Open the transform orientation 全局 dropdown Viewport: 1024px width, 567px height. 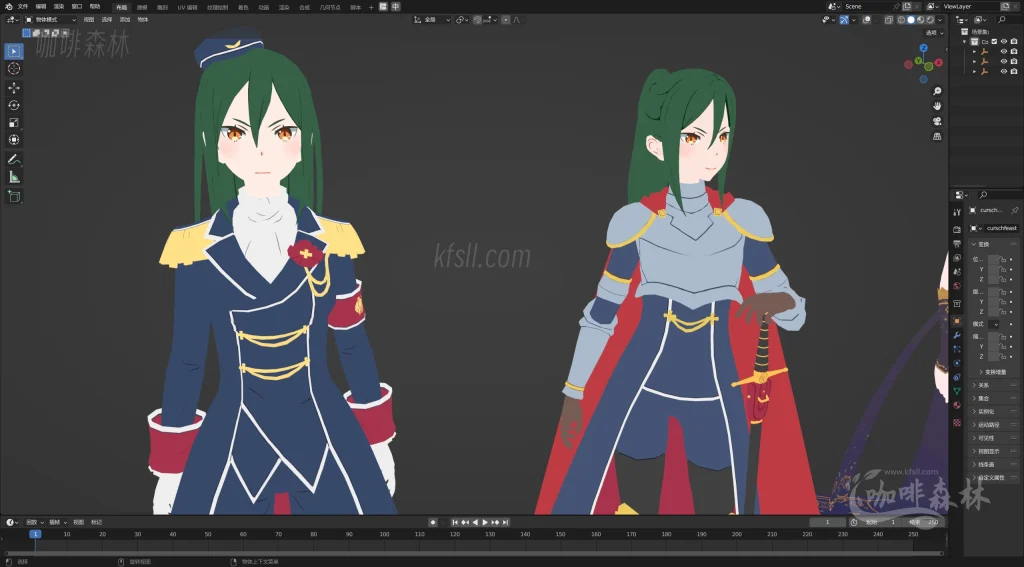click(432, 20)
